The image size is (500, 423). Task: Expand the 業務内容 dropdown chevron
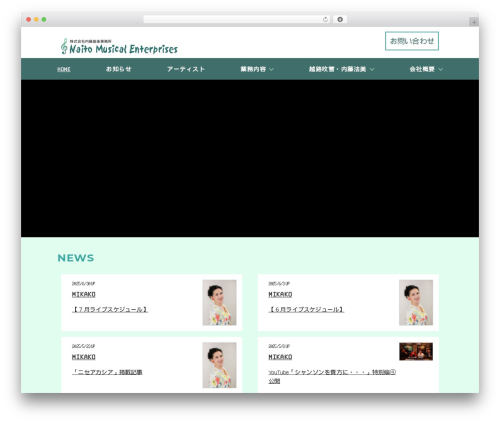click(271, 69)
